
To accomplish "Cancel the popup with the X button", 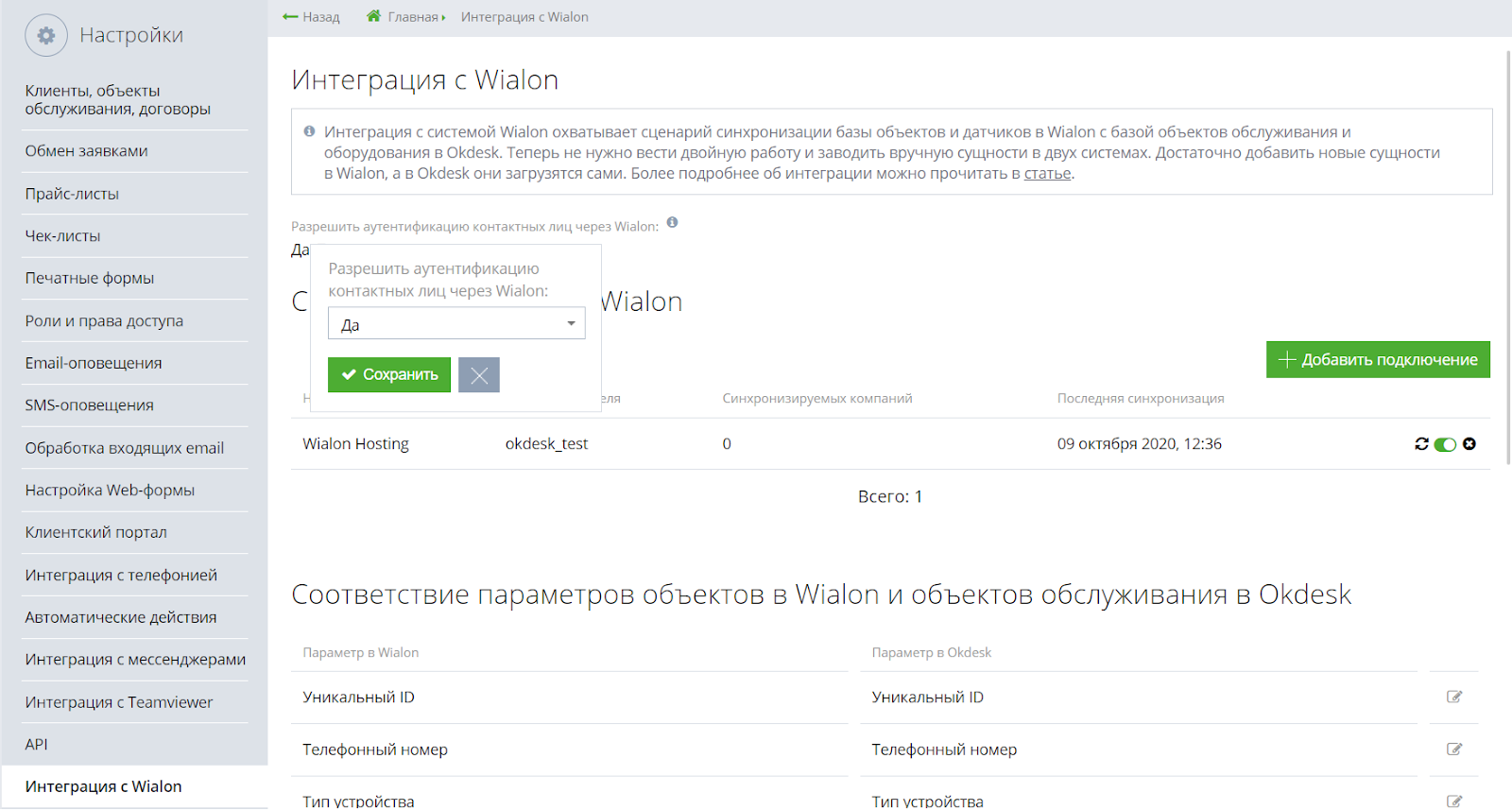I will (x=479, y=375).
